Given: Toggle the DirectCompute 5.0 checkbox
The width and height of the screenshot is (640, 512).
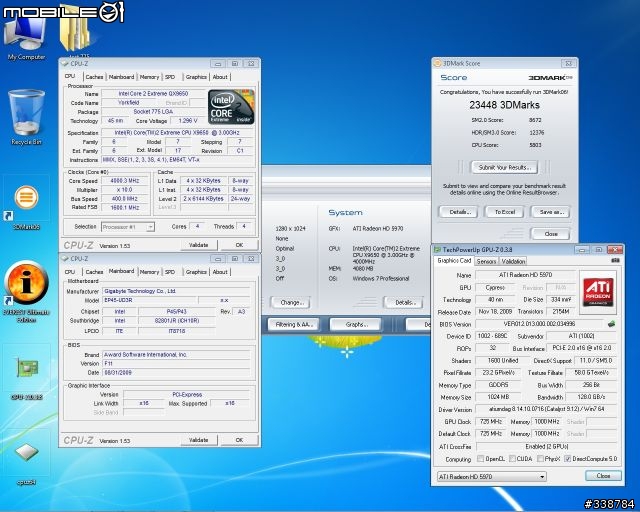Looking at the screenshot, I should click(567, 459).
